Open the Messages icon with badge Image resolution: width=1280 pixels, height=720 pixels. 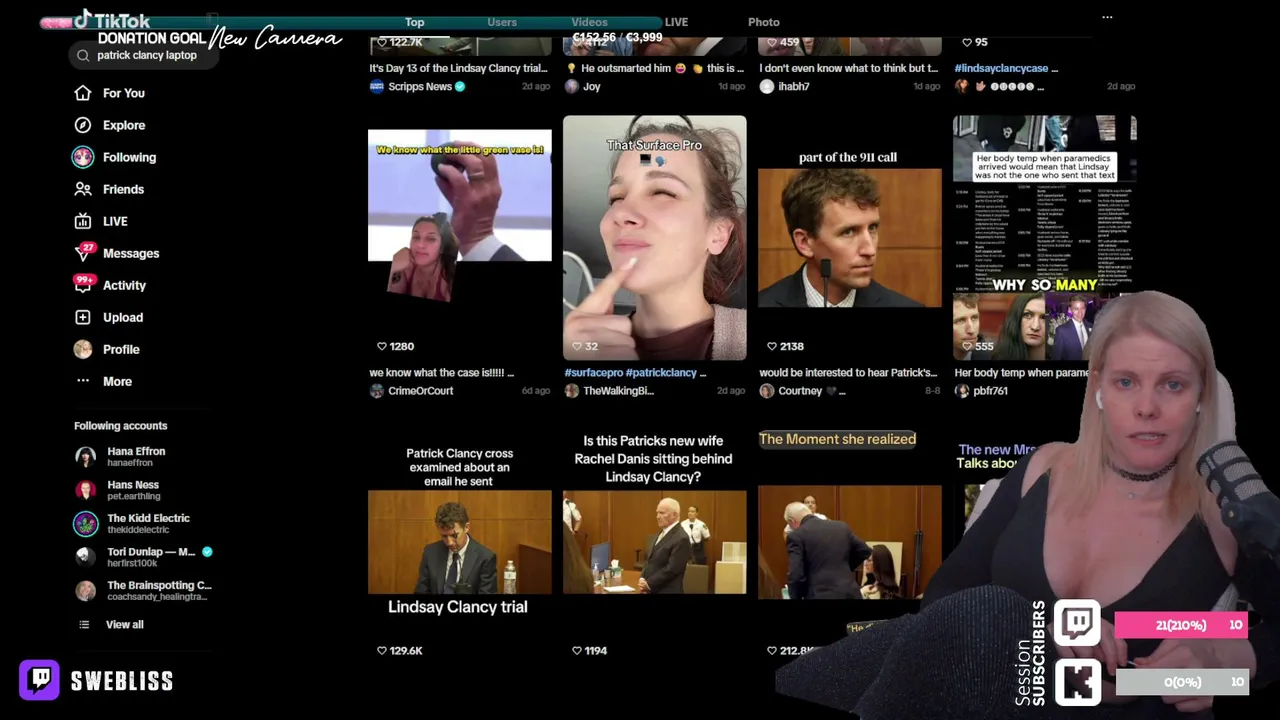click(83, 253)
